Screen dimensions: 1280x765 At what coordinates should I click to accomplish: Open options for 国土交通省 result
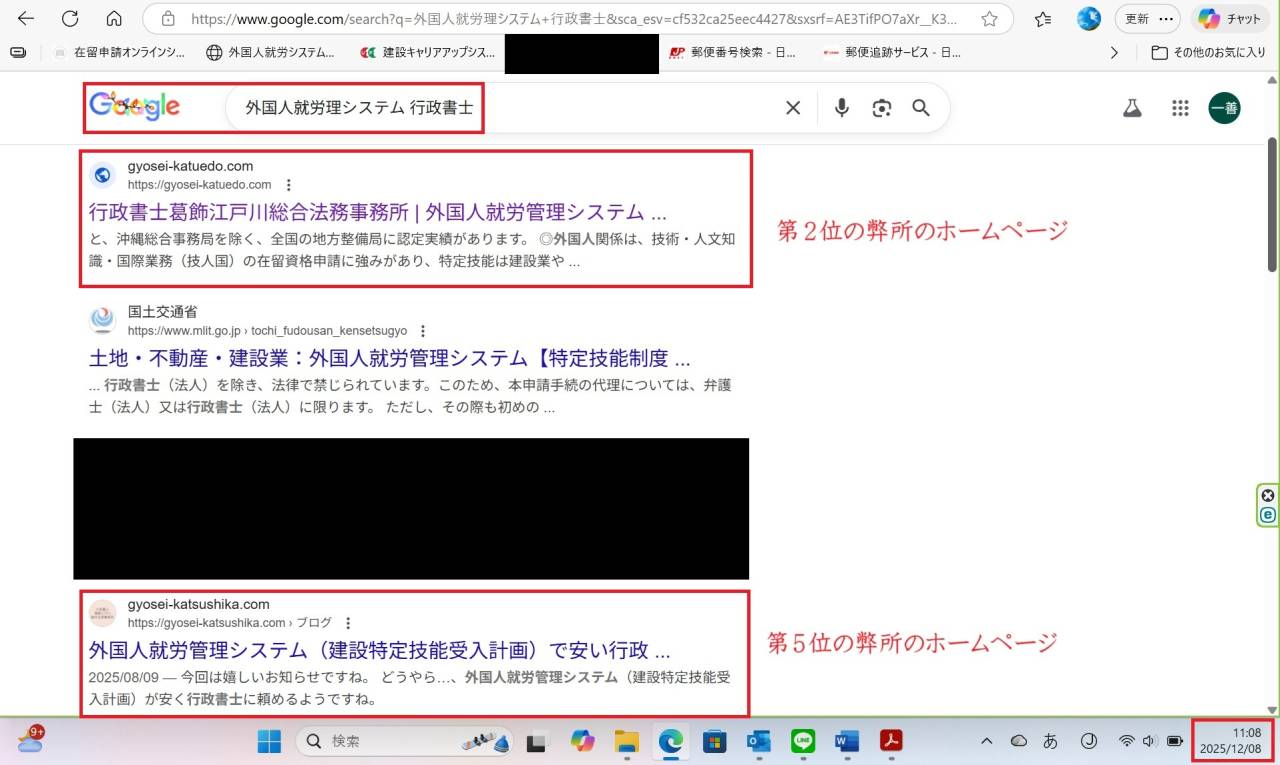[423, 331]
